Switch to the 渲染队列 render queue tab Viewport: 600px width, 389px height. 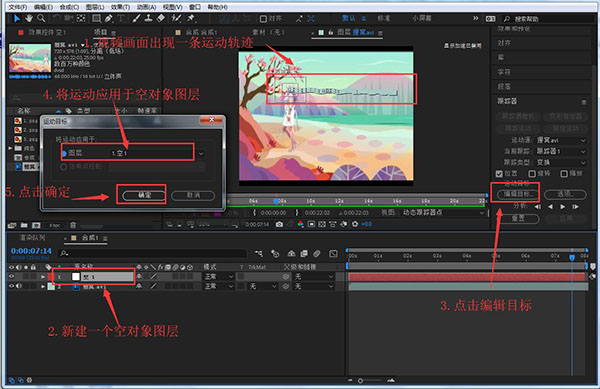tap(32, 238)
